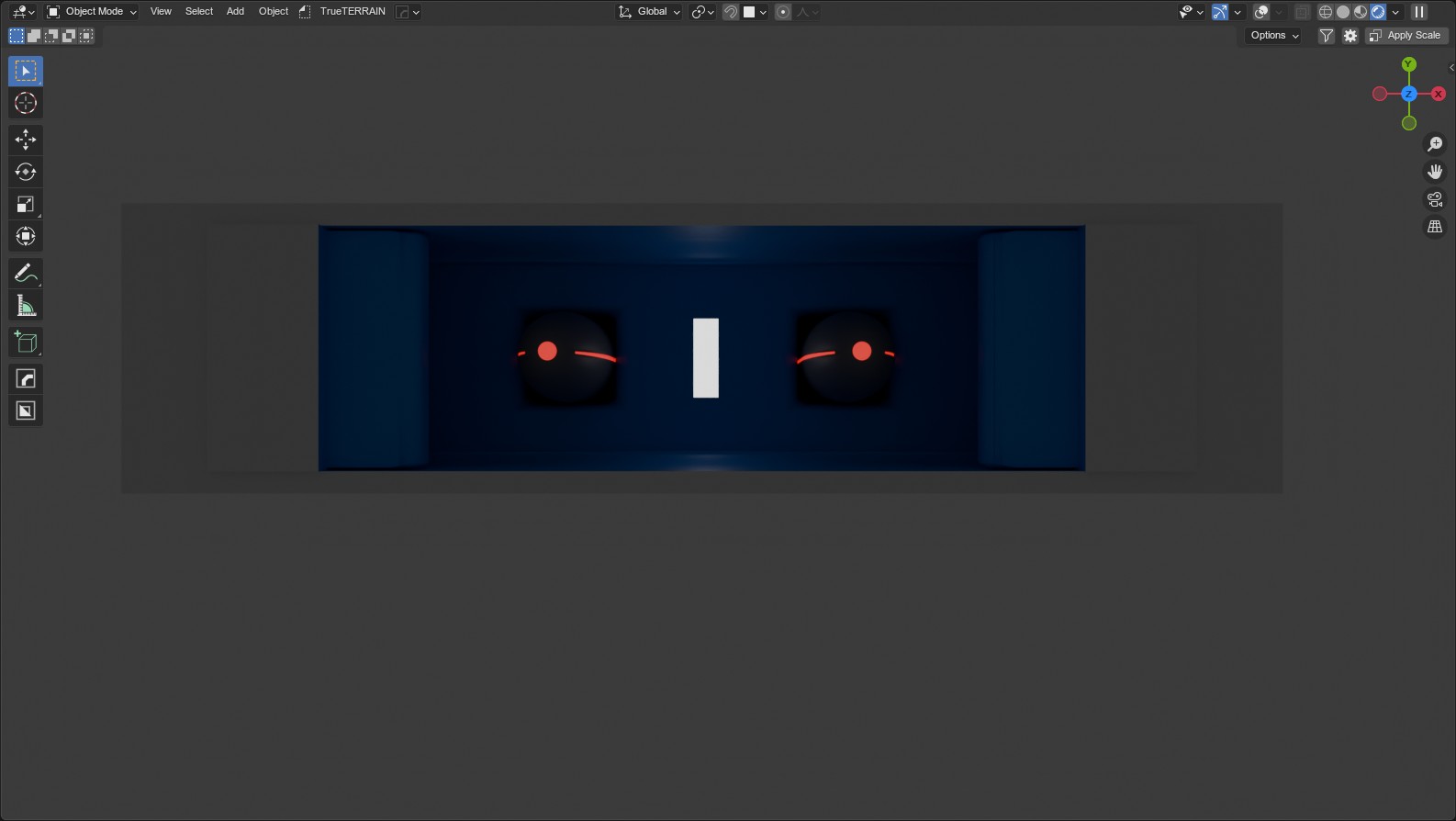Select the left dark sphere with red eye

(x=566, y=358)
